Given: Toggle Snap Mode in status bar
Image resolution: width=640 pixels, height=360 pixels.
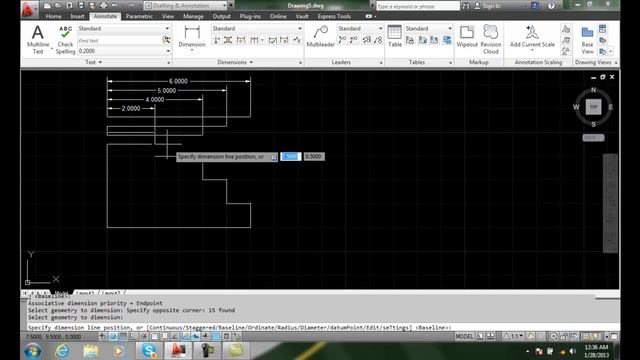Looking at the screenshot, I should pos(113,337).
